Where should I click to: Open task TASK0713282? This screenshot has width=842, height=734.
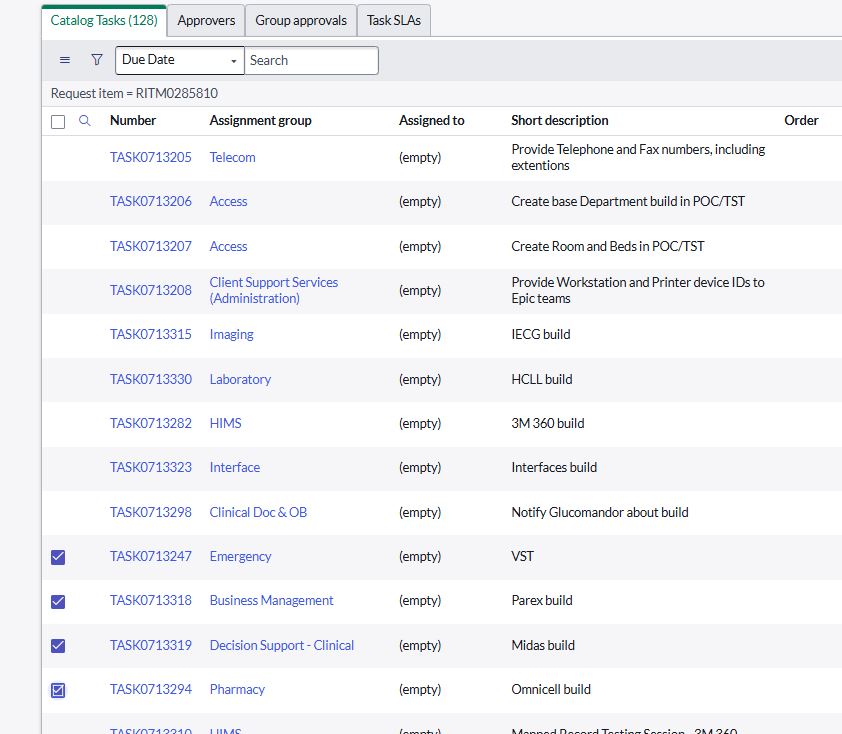(x=151, y=424)
